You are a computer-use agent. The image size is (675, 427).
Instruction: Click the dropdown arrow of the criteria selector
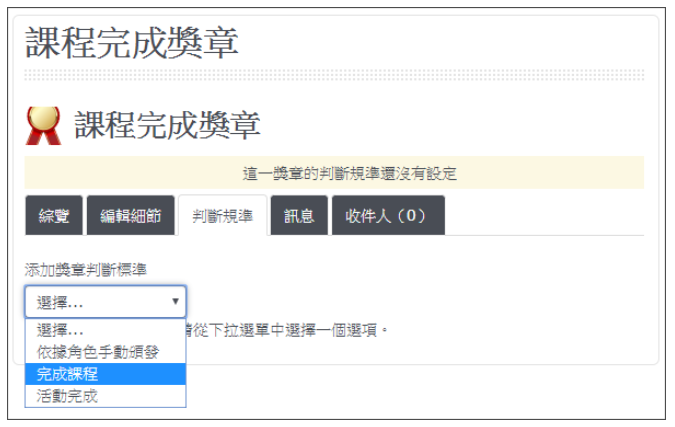click(175, 301)
